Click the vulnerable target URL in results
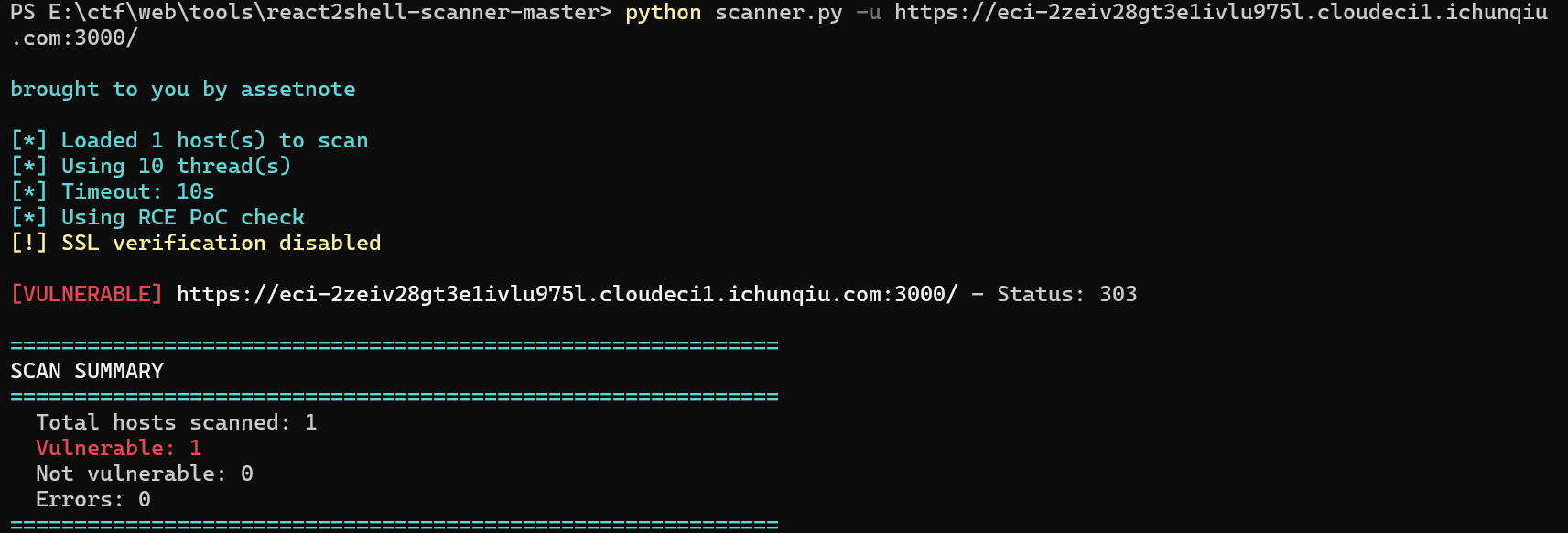The width and height of the screenshot is (1568, 533). (x=567, y=294)
